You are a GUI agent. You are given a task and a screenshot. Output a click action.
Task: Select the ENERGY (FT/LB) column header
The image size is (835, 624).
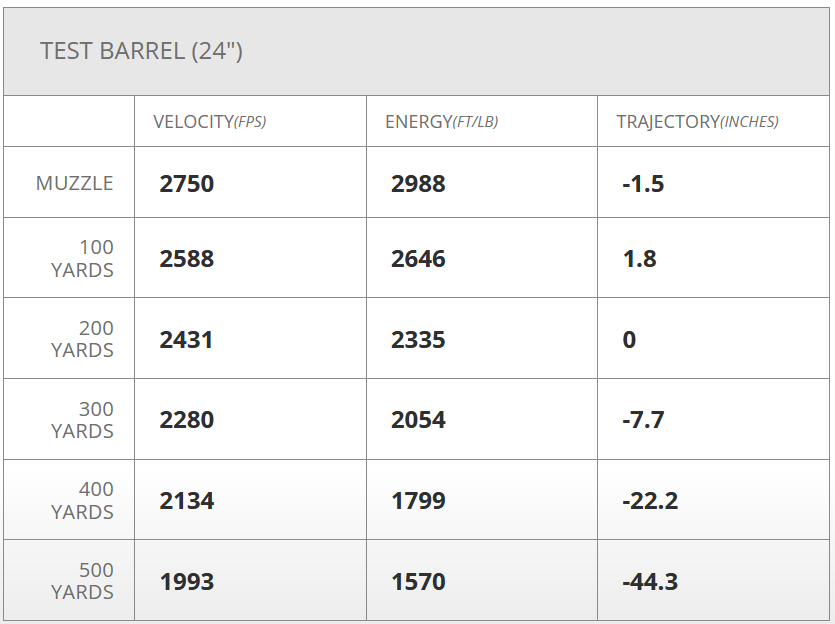click(441, 122)
